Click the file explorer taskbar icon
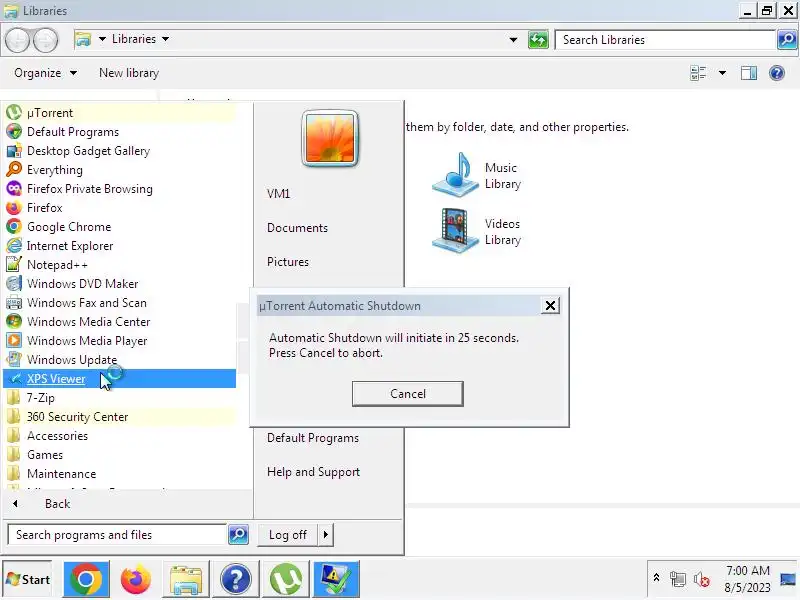Screen dimensions: 800x600 [186, 579]
